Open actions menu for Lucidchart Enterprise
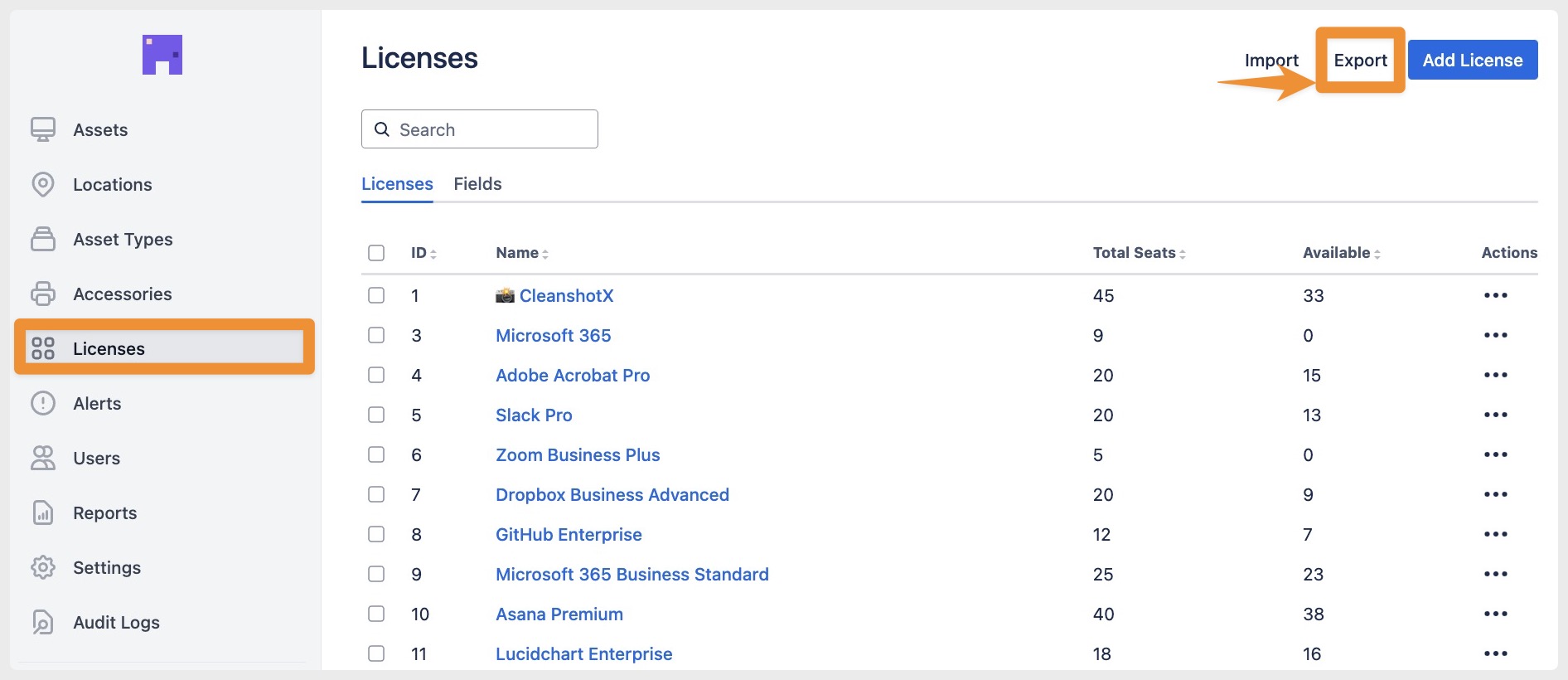Viewport: 1568px width, 680px height. pyautogui.click(x=1496, y=653)
